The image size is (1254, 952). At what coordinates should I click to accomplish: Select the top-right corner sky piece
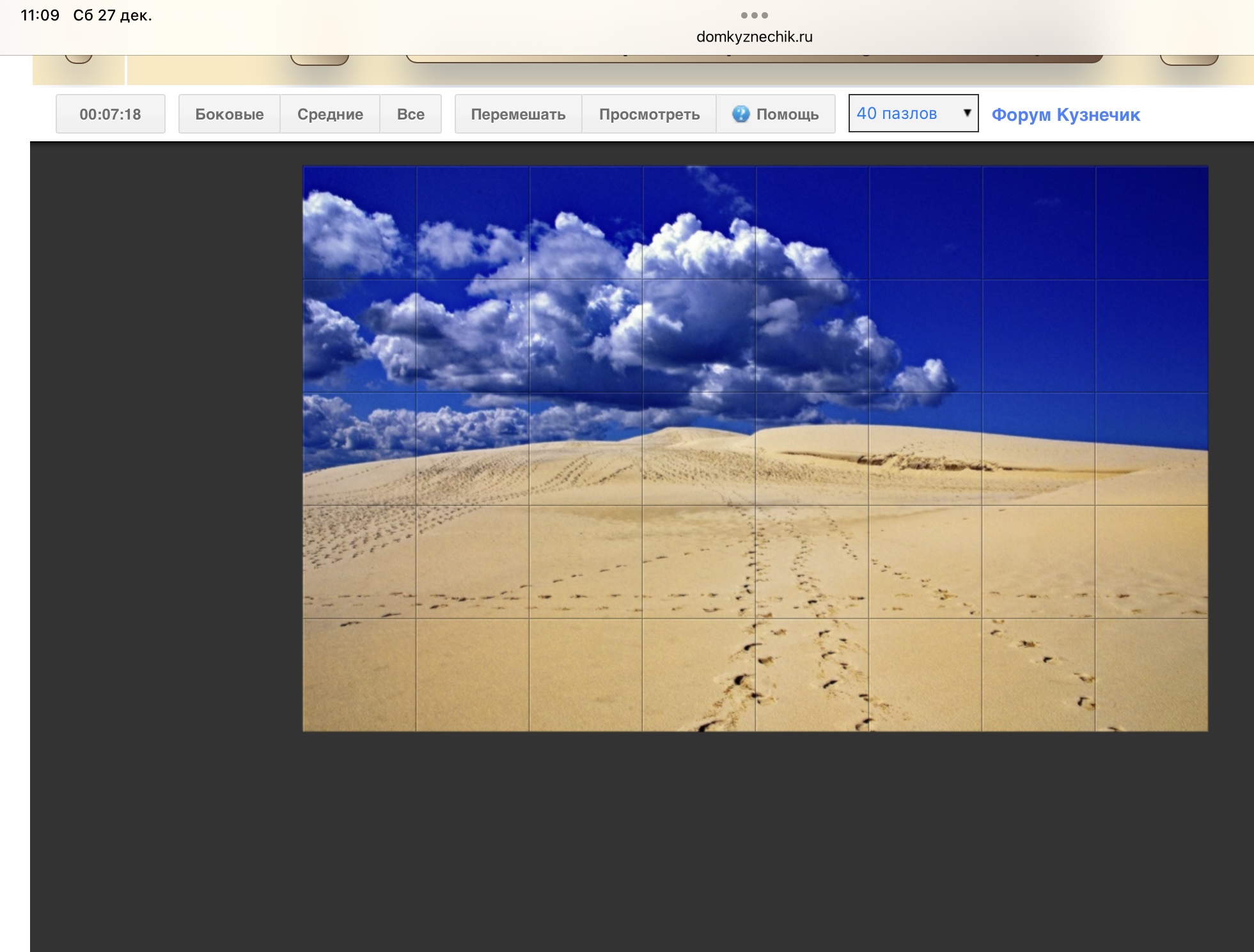pos(1151,223)
